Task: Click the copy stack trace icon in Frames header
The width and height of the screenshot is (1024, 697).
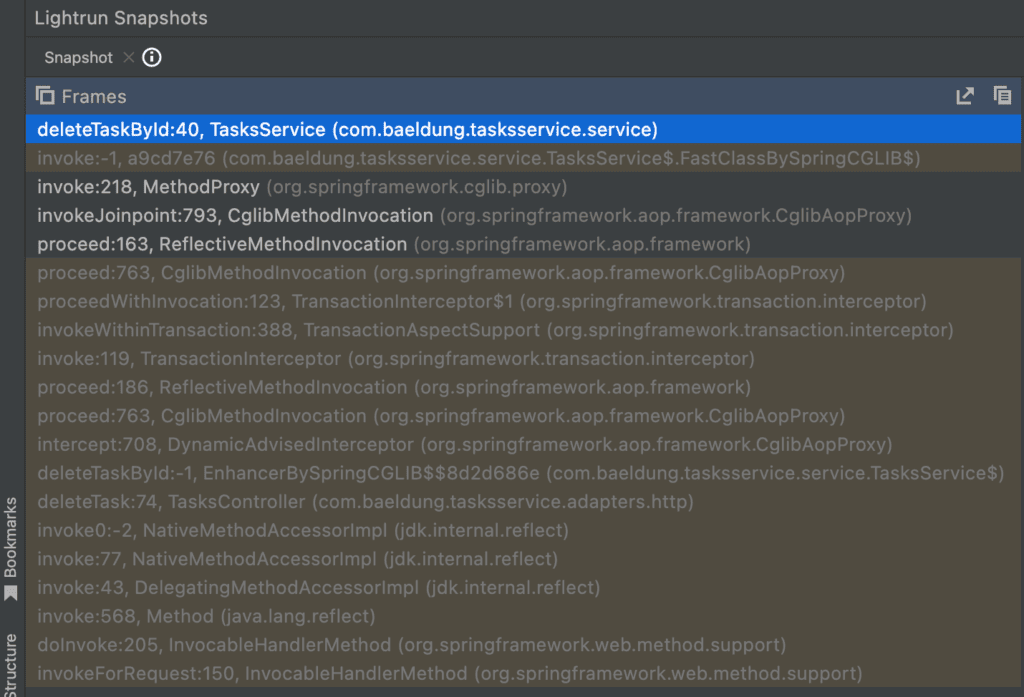Action: point(1004,95)
